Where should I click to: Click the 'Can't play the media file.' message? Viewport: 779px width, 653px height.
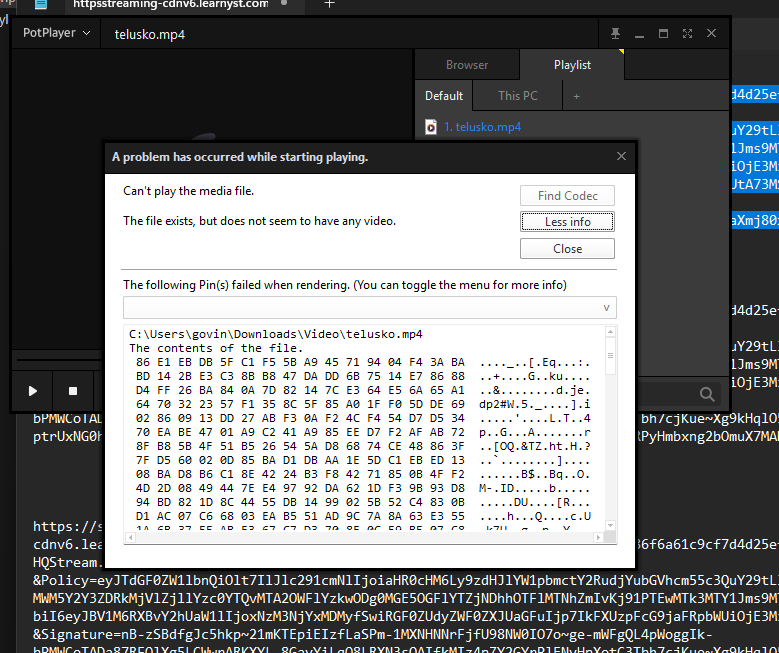(188, 191)
